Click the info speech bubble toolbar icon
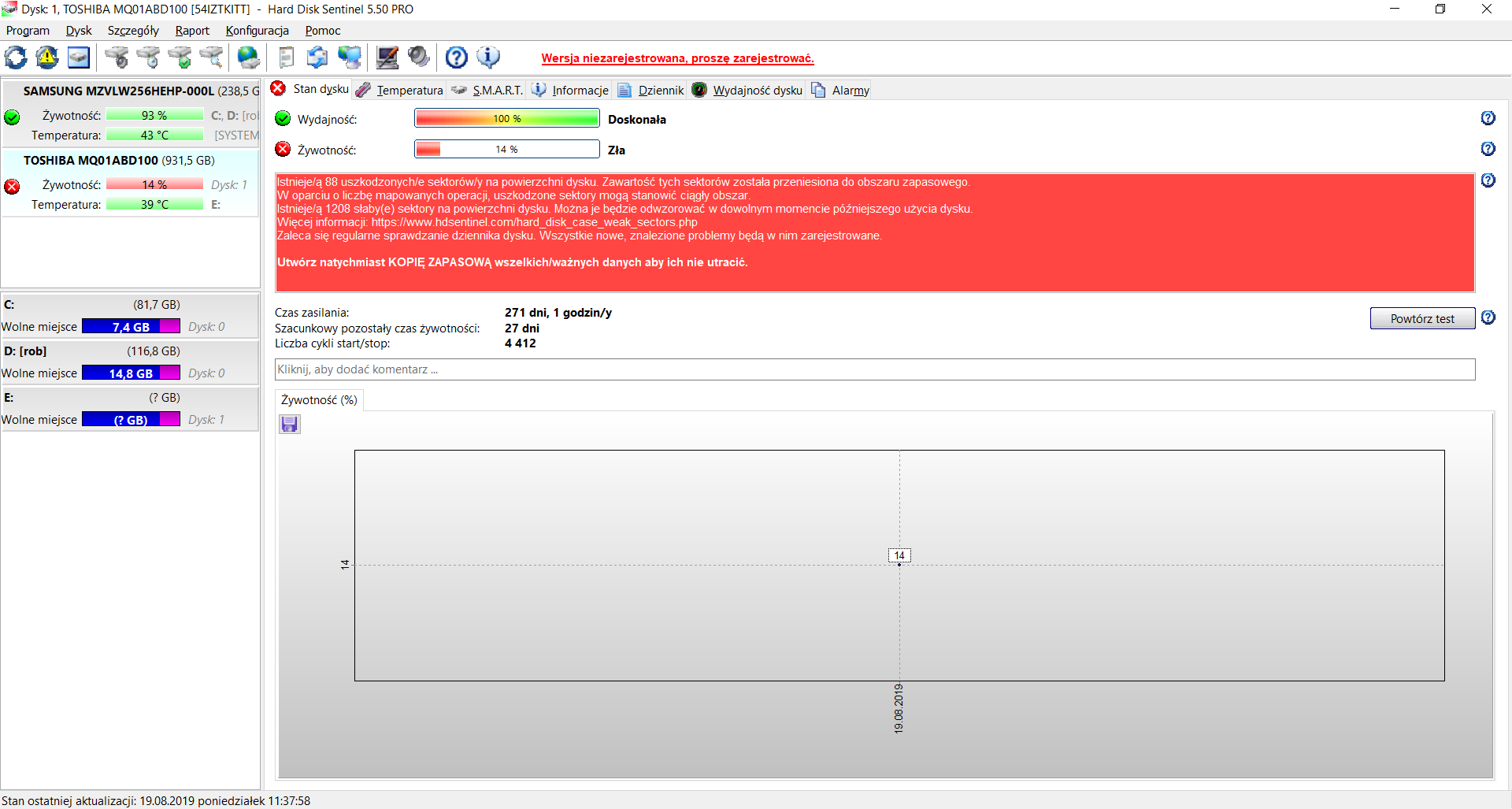Image resolution: width=1512 pixels, height=809 pixels. click(x=488, y=58)
